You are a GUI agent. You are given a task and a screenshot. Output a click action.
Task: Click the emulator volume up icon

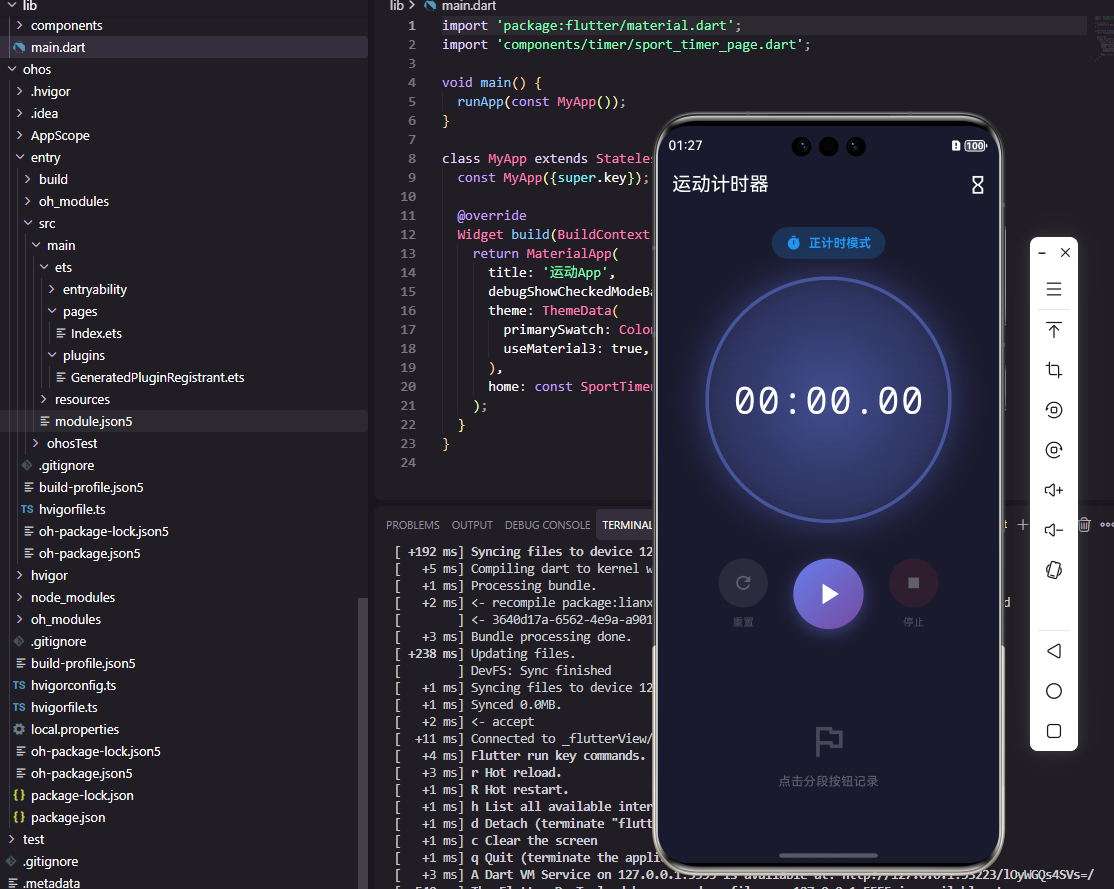(x=1054, y=490)
